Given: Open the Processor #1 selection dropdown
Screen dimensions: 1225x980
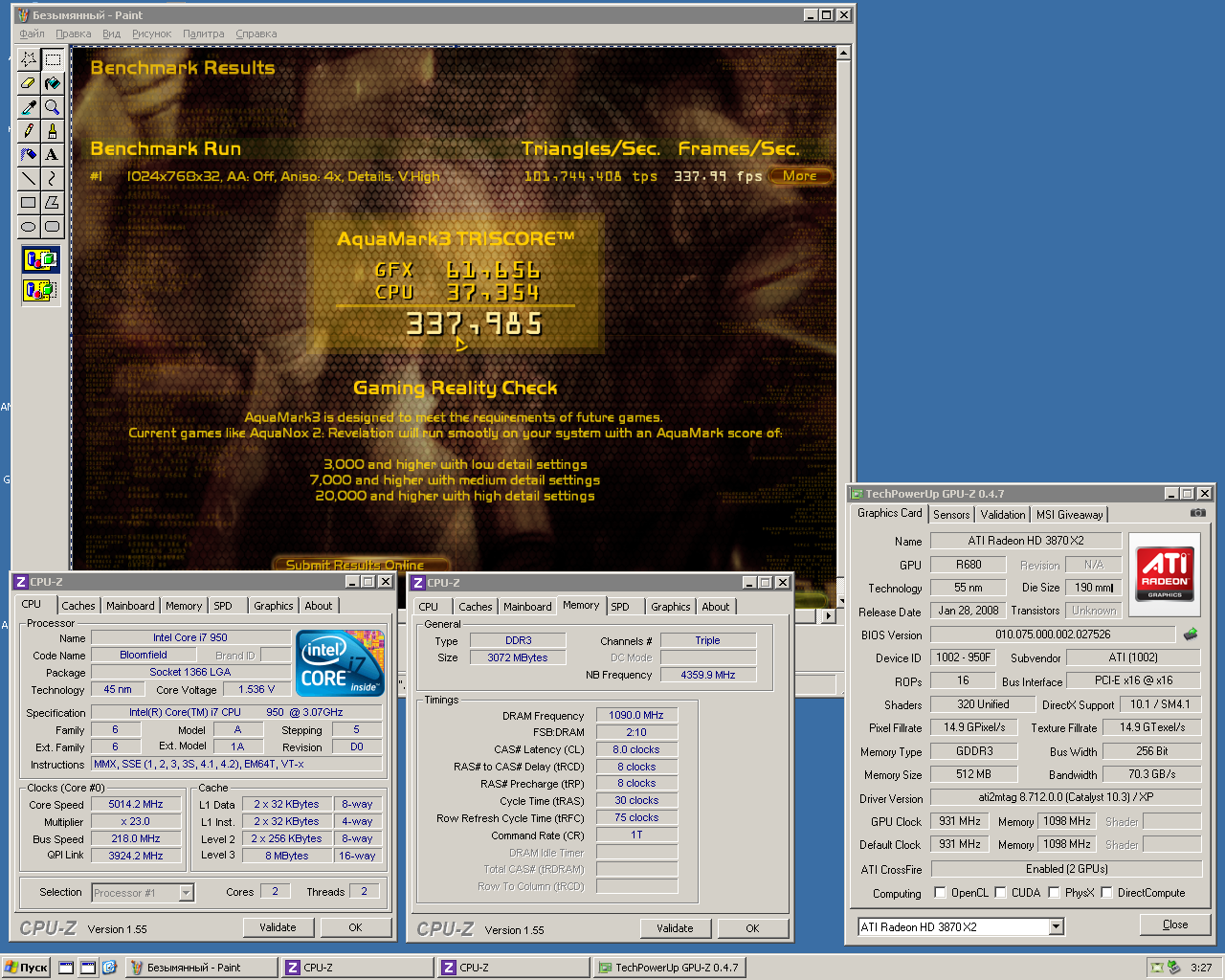Looking at the screenshot, I should coord(186,893).
